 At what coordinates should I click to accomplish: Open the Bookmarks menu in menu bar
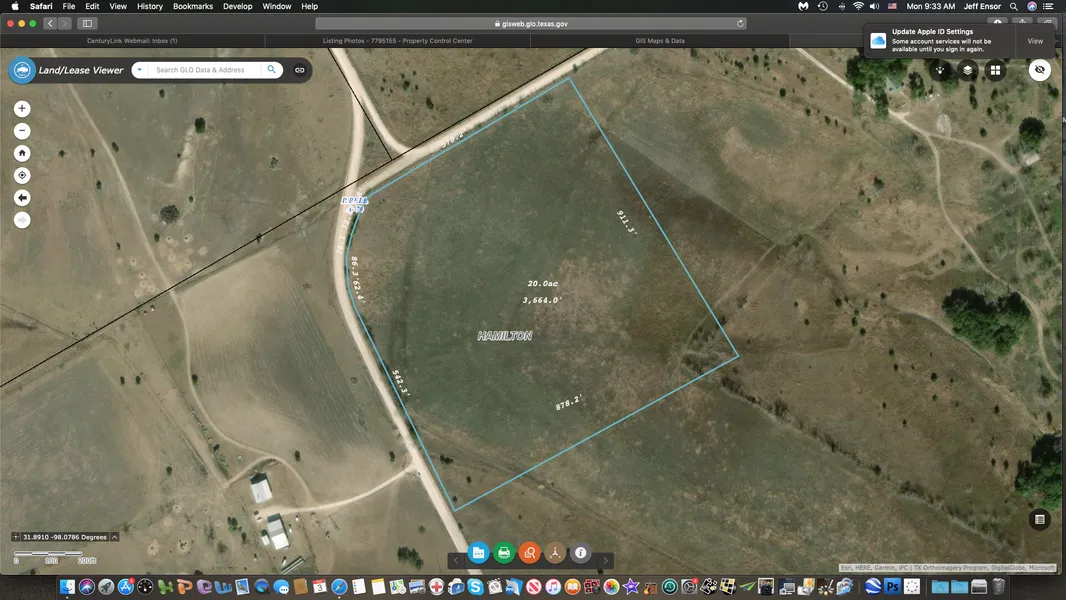click(192, 6)
